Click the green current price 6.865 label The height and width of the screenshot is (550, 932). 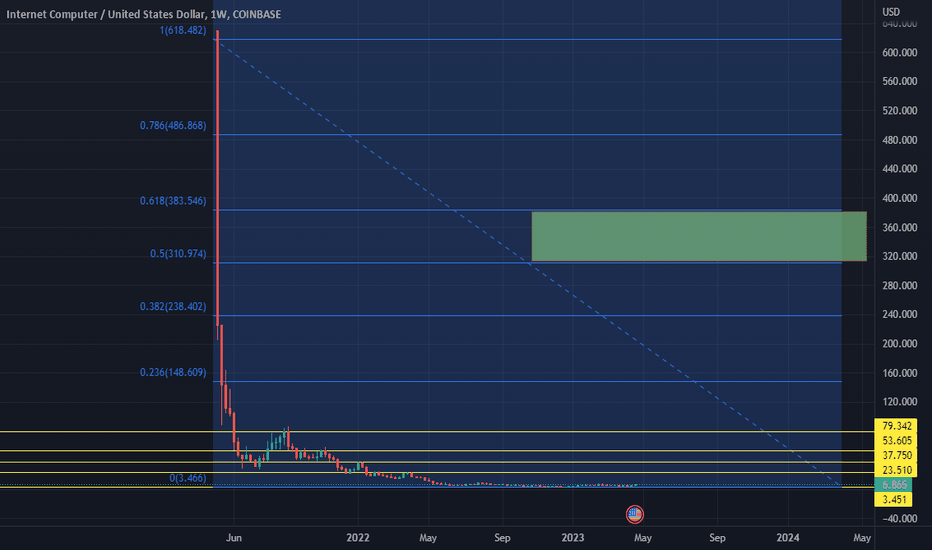tap(893, 485)
